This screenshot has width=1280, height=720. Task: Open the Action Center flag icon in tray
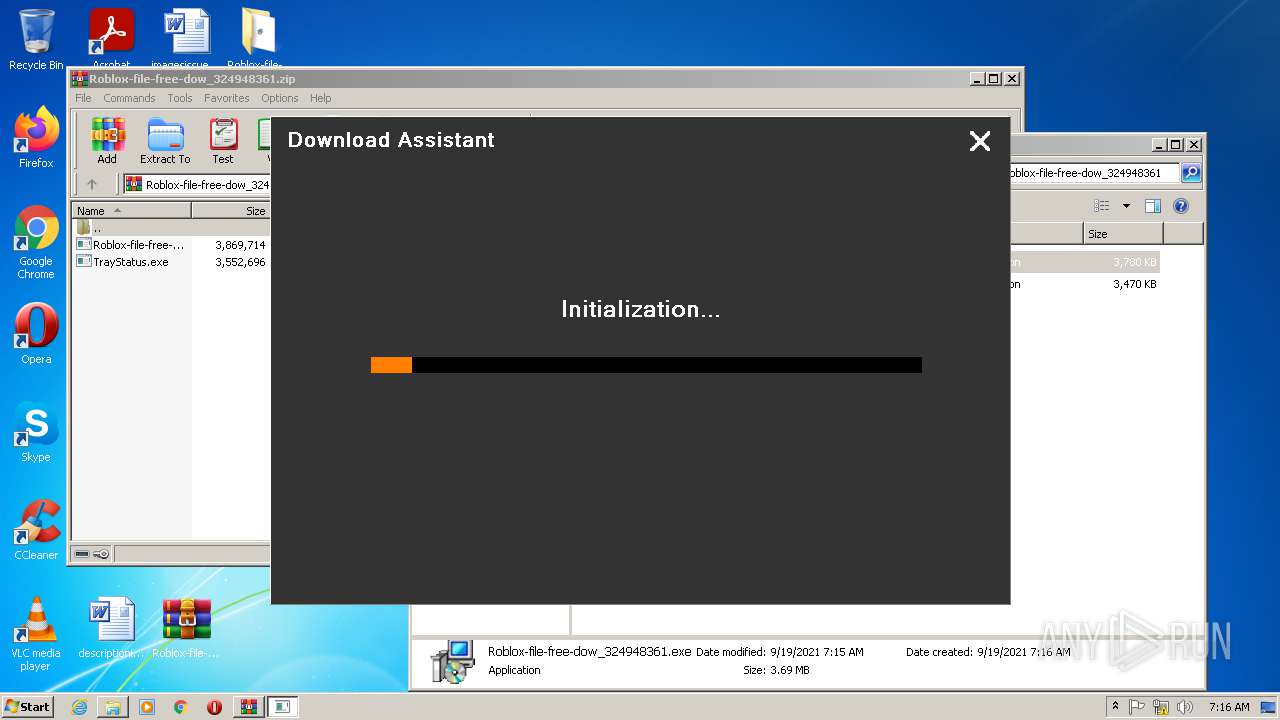tap(1137, 707)
